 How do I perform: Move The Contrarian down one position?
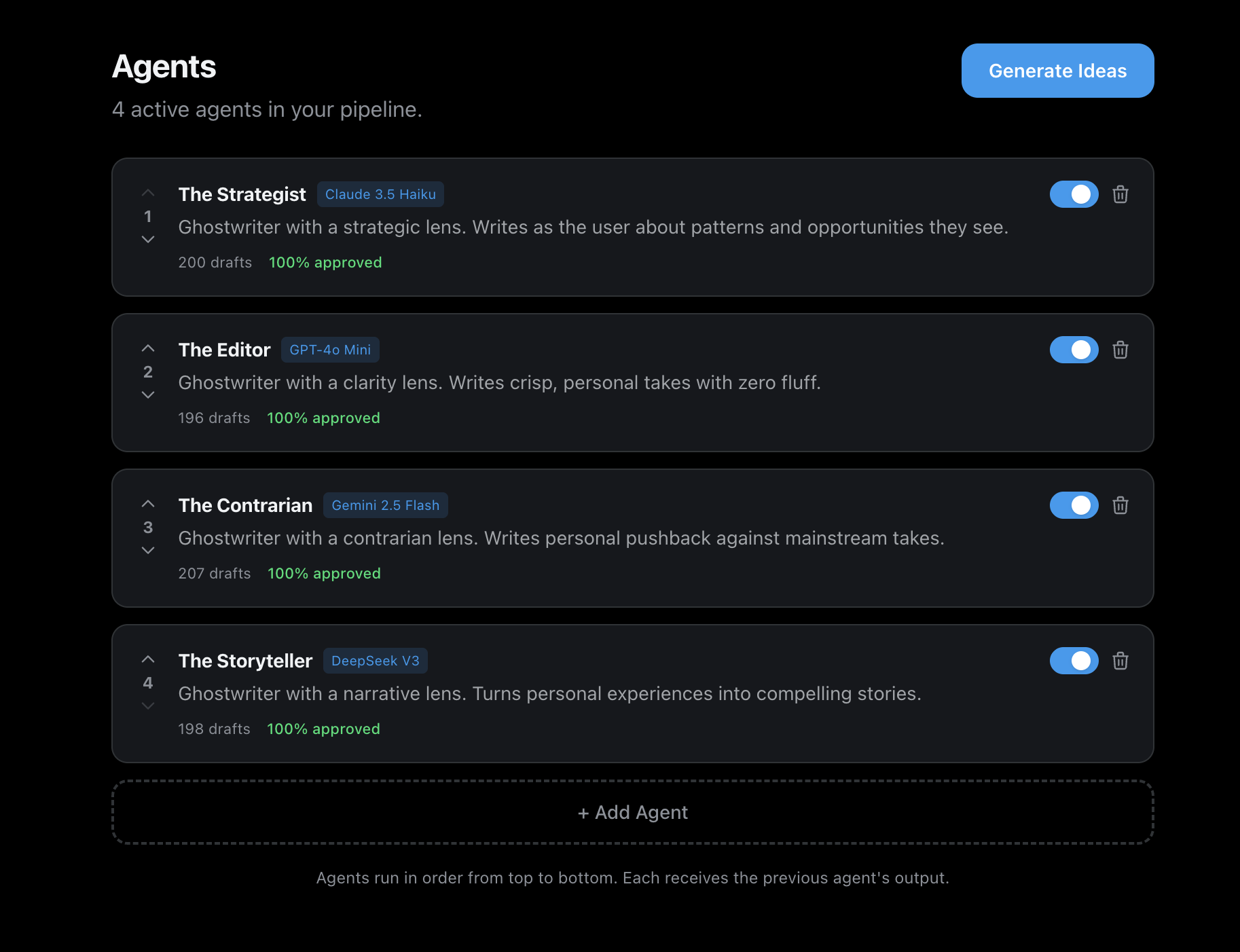click(148, 551)
